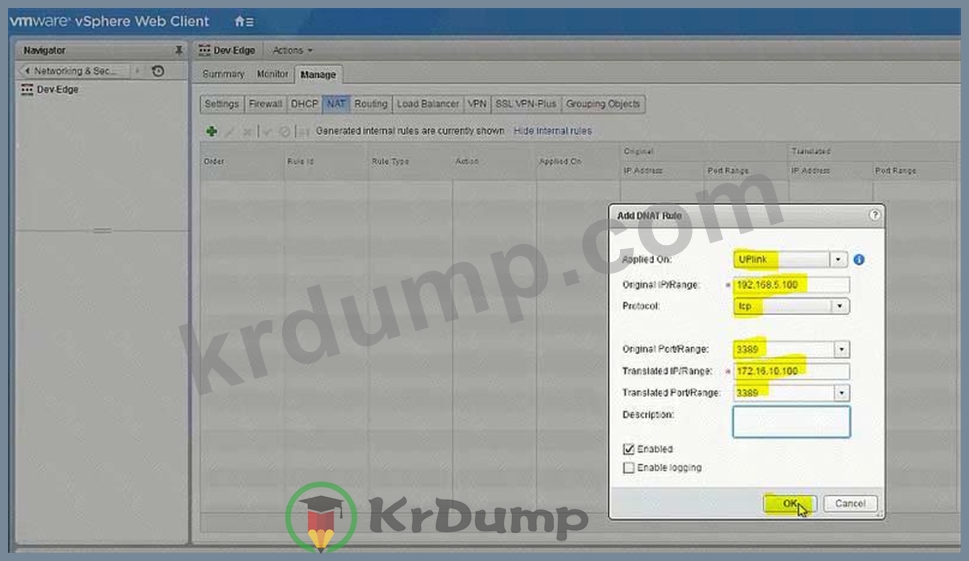The height and width of the screenshot is (561, 969).
Task: Click the Original IP/Range input field
Action: 791,285
